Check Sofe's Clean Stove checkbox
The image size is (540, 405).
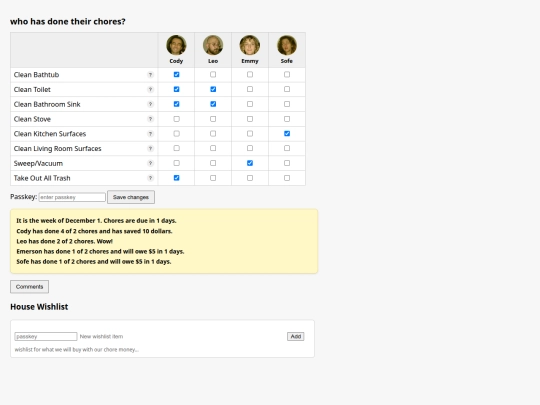coord(287,119)
